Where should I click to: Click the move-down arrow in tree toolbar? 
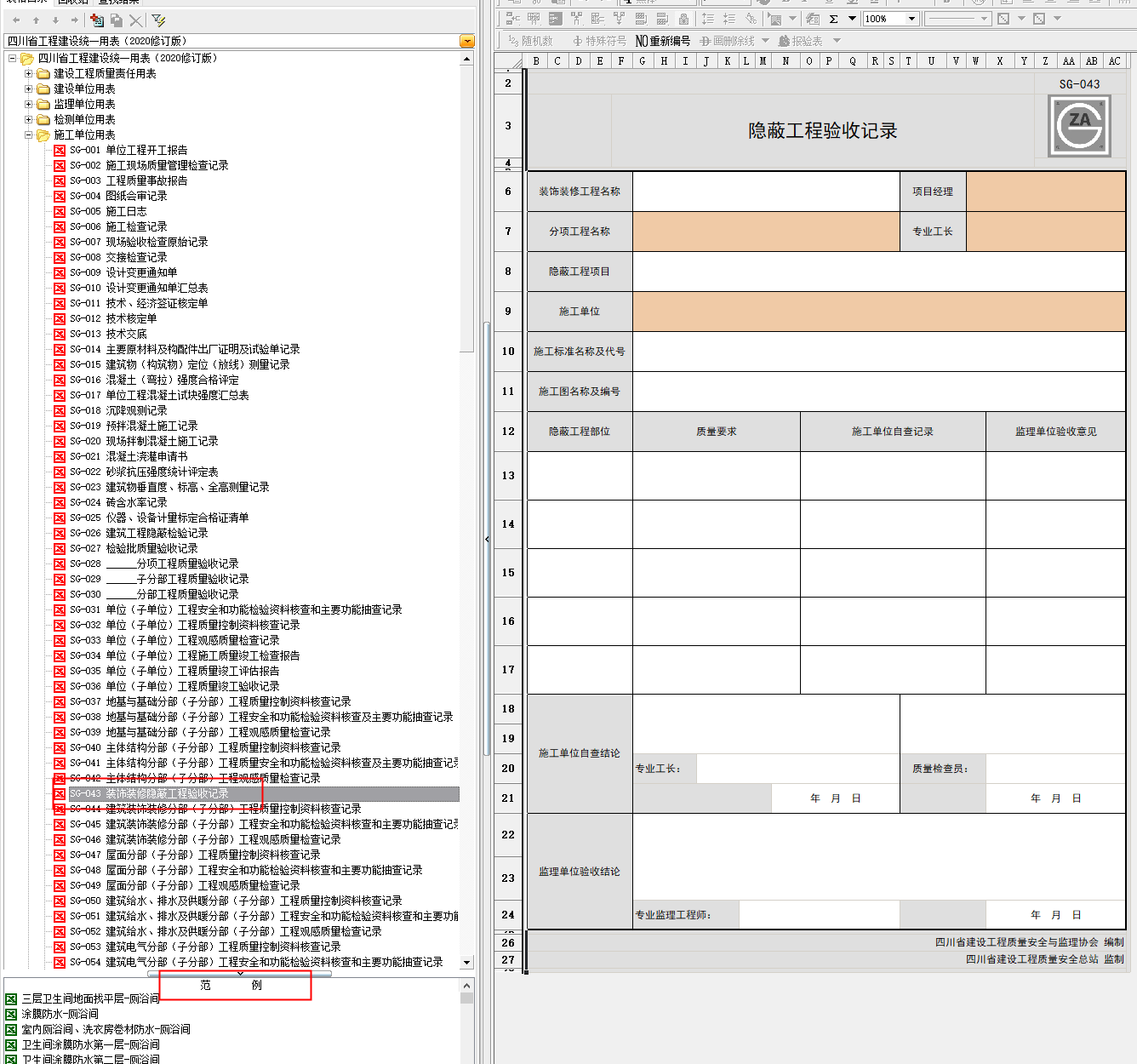coord(55,20)
